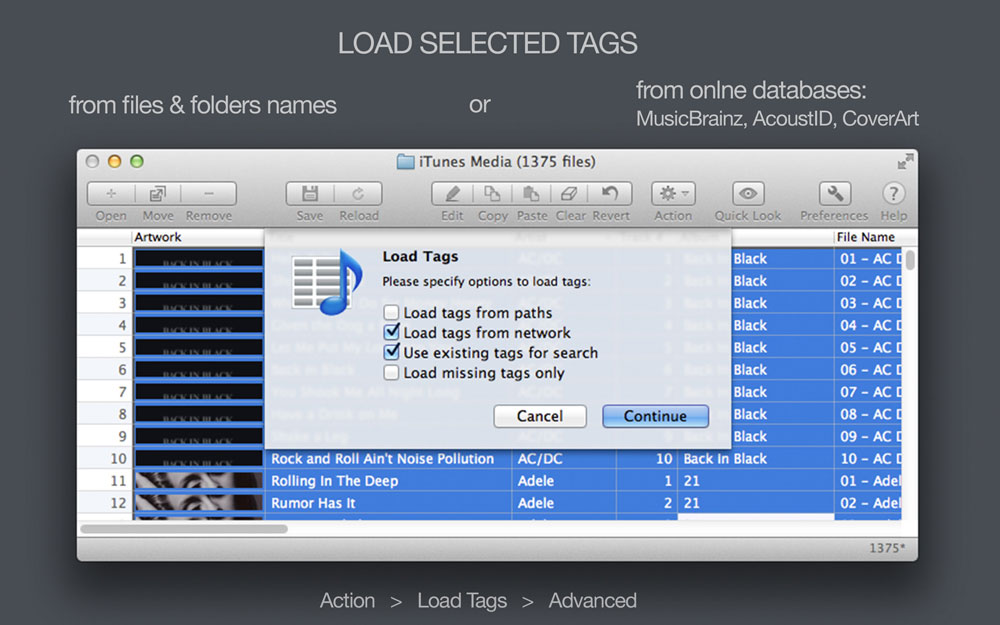This screenshot has width=1000, height=625.
Task: Click the Remove minus toolbar icon
Action: click(209, 193)
